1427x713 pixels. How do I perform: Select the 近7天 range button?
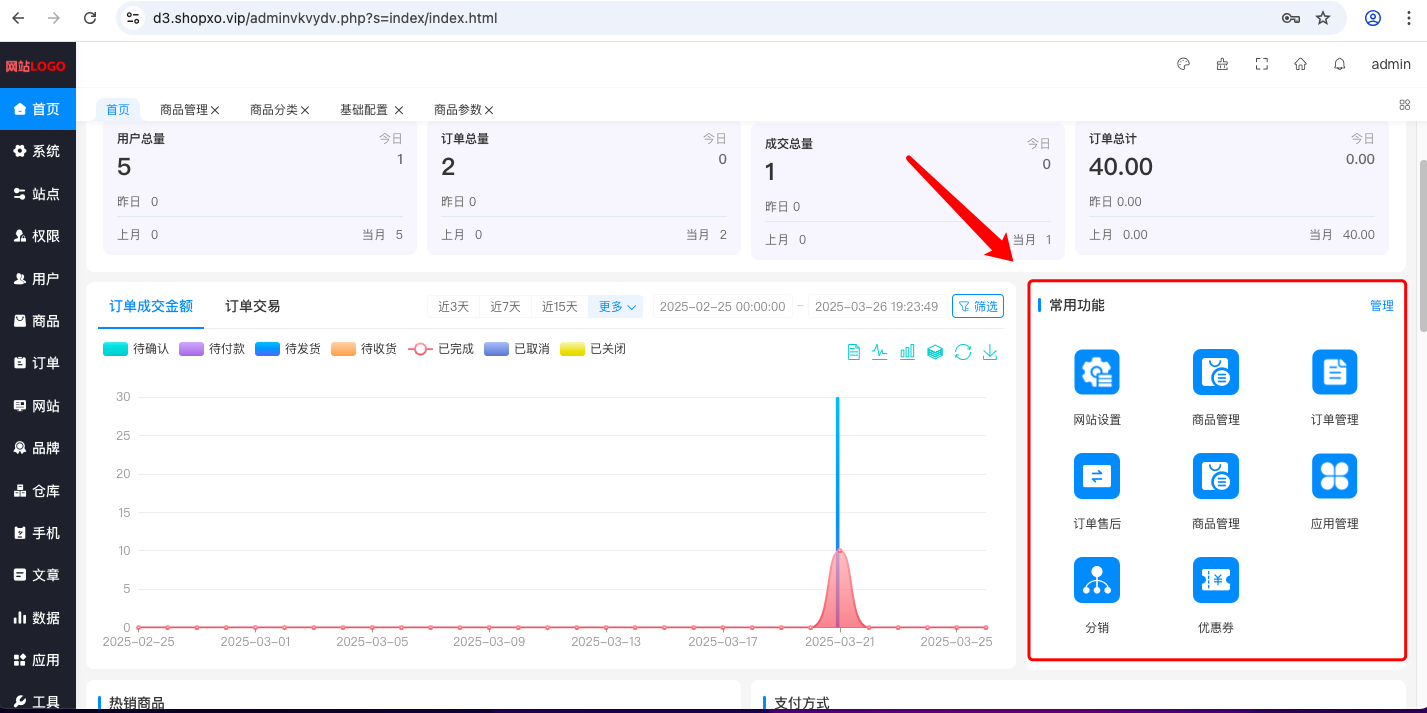(x=506, y=306)
